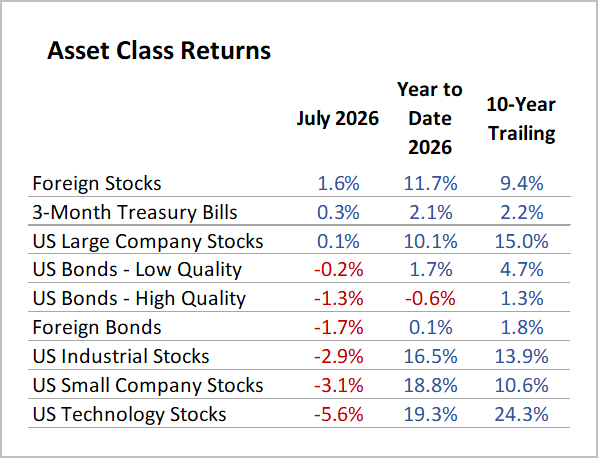Select the 10-Year Trailing column header
This screenshot has width=599, height=459.
point(521,119)
